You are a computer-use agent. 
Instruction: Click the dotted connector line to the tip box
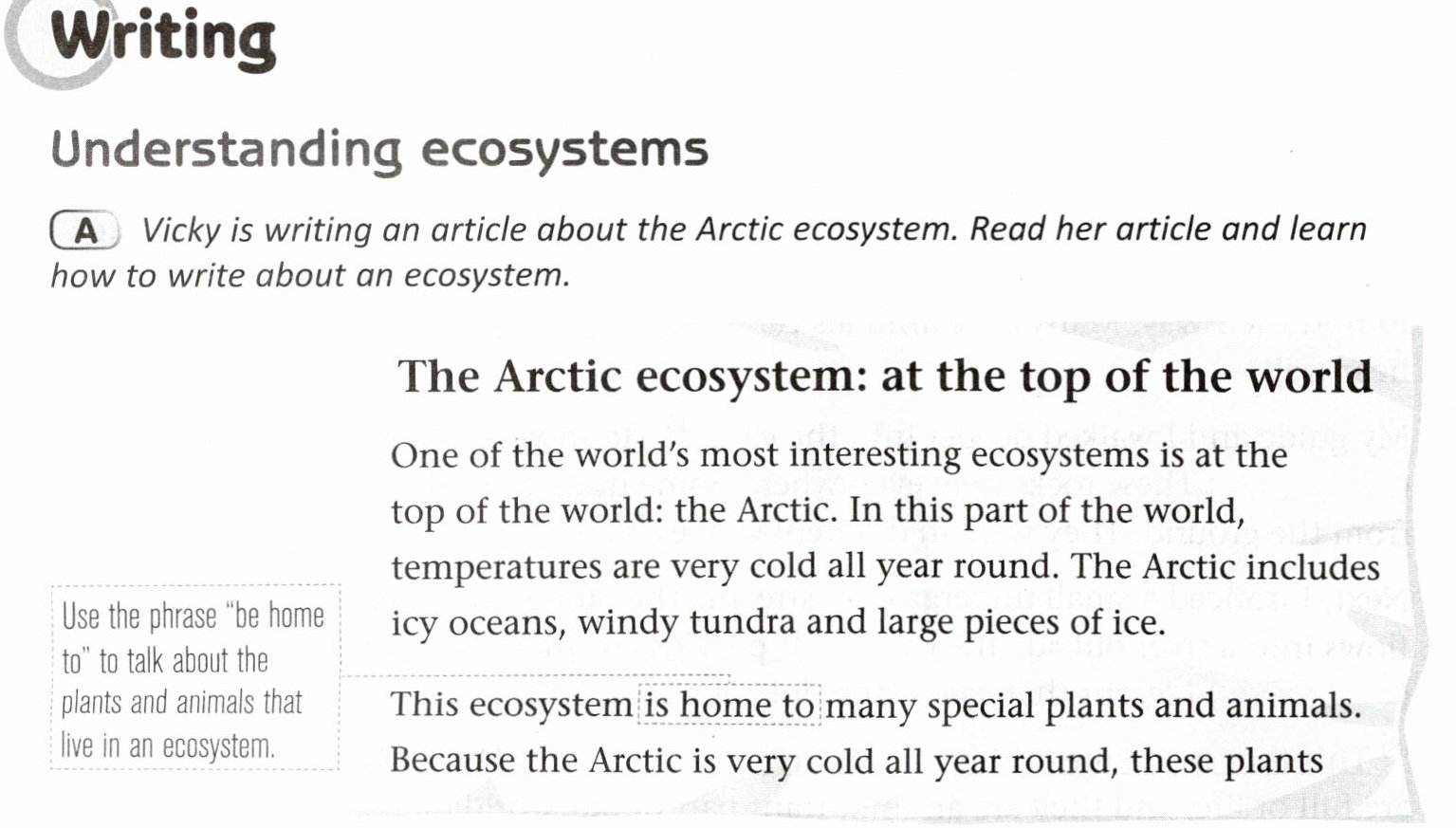point(535,676)
